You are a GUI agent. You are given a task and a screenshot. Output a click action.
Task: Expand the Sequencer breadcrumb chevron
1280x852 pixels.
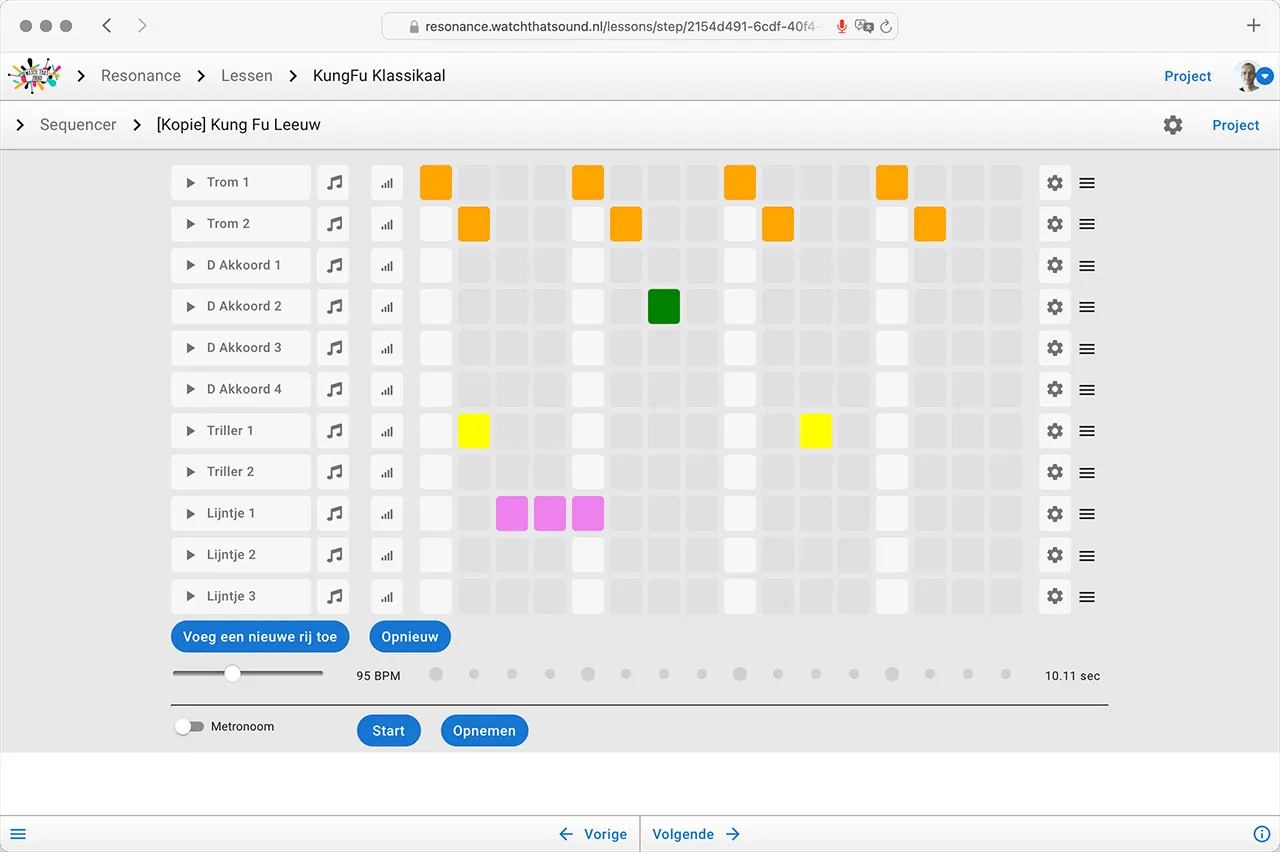(x=20, y=125)
